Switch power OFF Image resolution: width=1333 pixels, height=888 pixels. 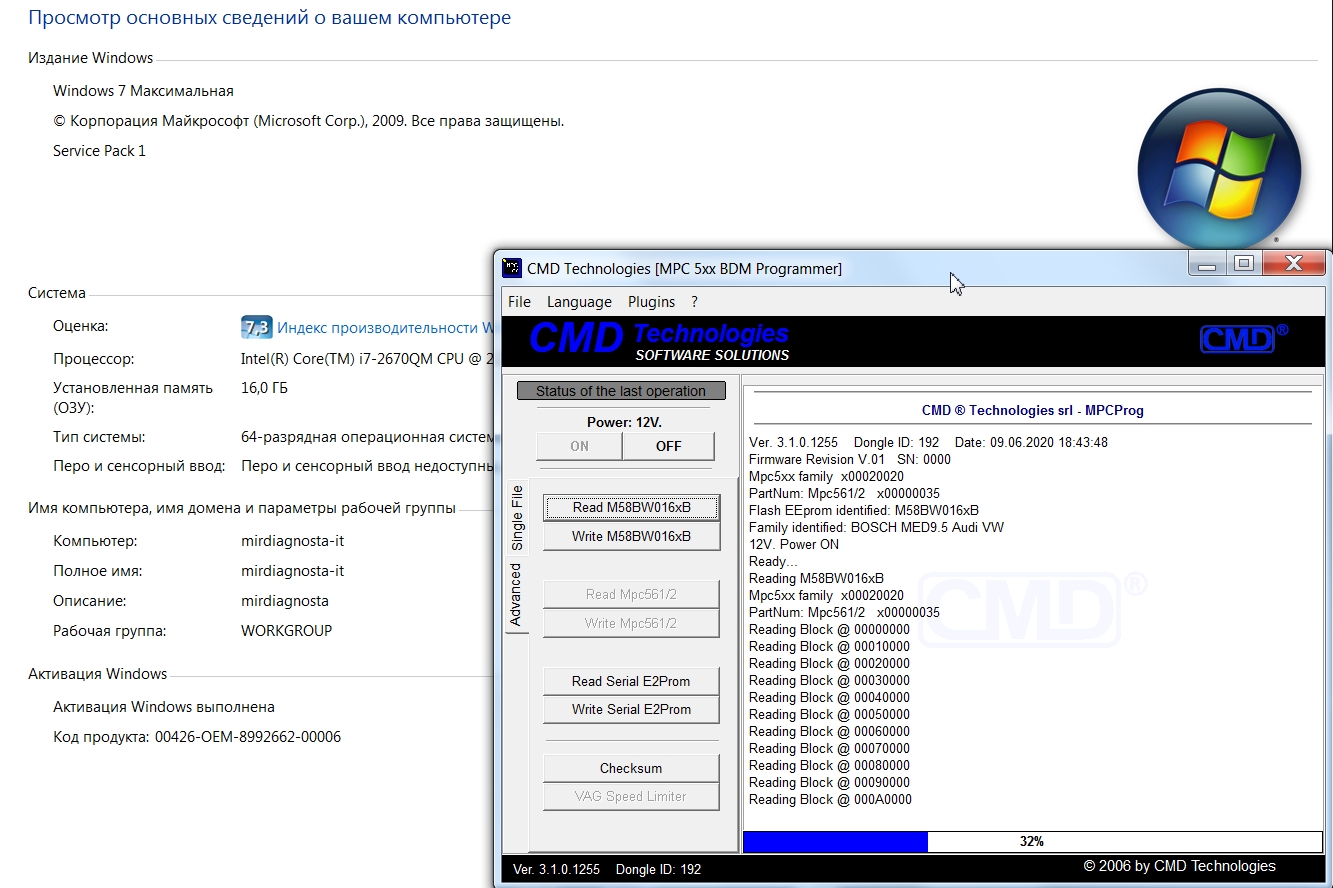coord(668,446)
